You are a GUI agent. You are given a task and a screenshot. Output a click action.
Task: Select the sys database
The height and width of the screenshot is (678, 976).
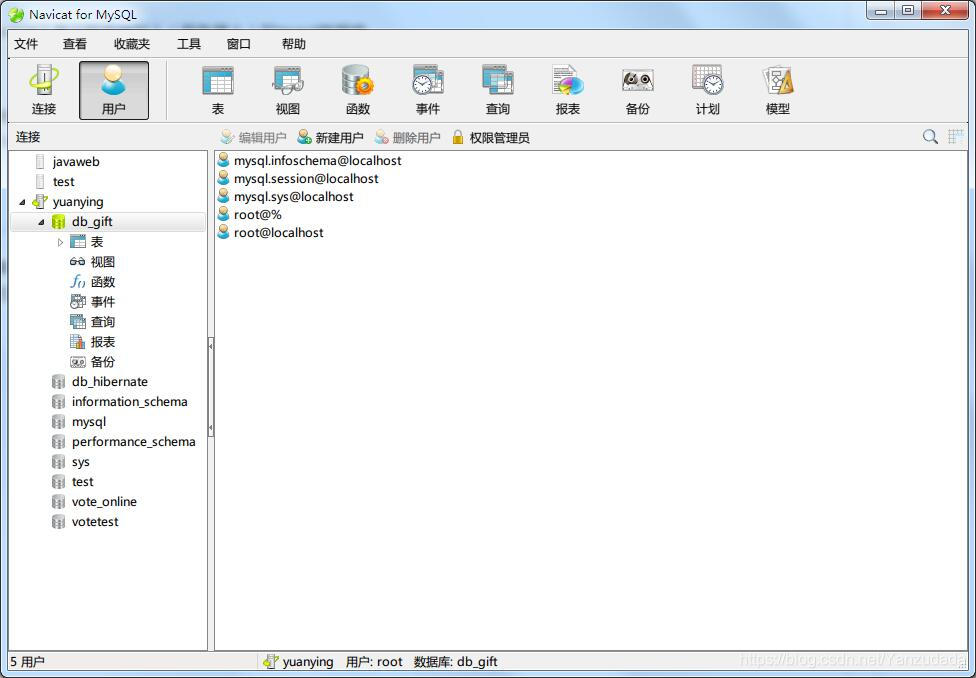(80, 462)
